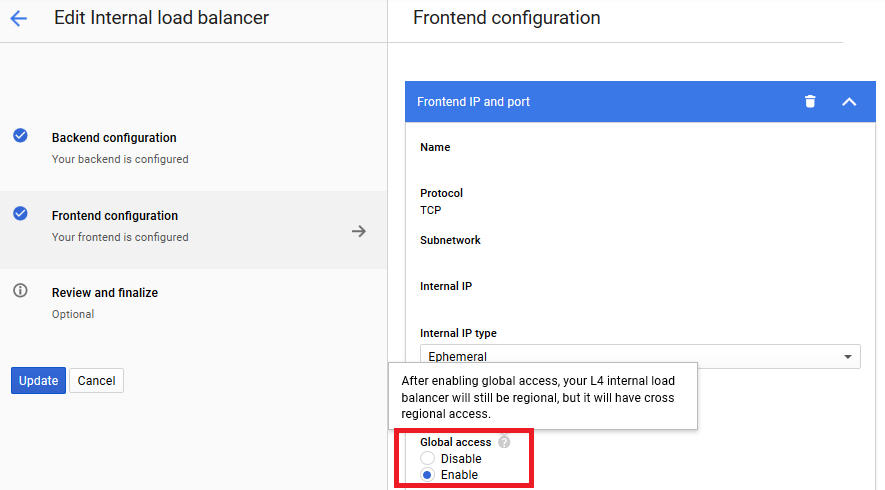Click the Edit Internal load balancer title

[161, 18]
